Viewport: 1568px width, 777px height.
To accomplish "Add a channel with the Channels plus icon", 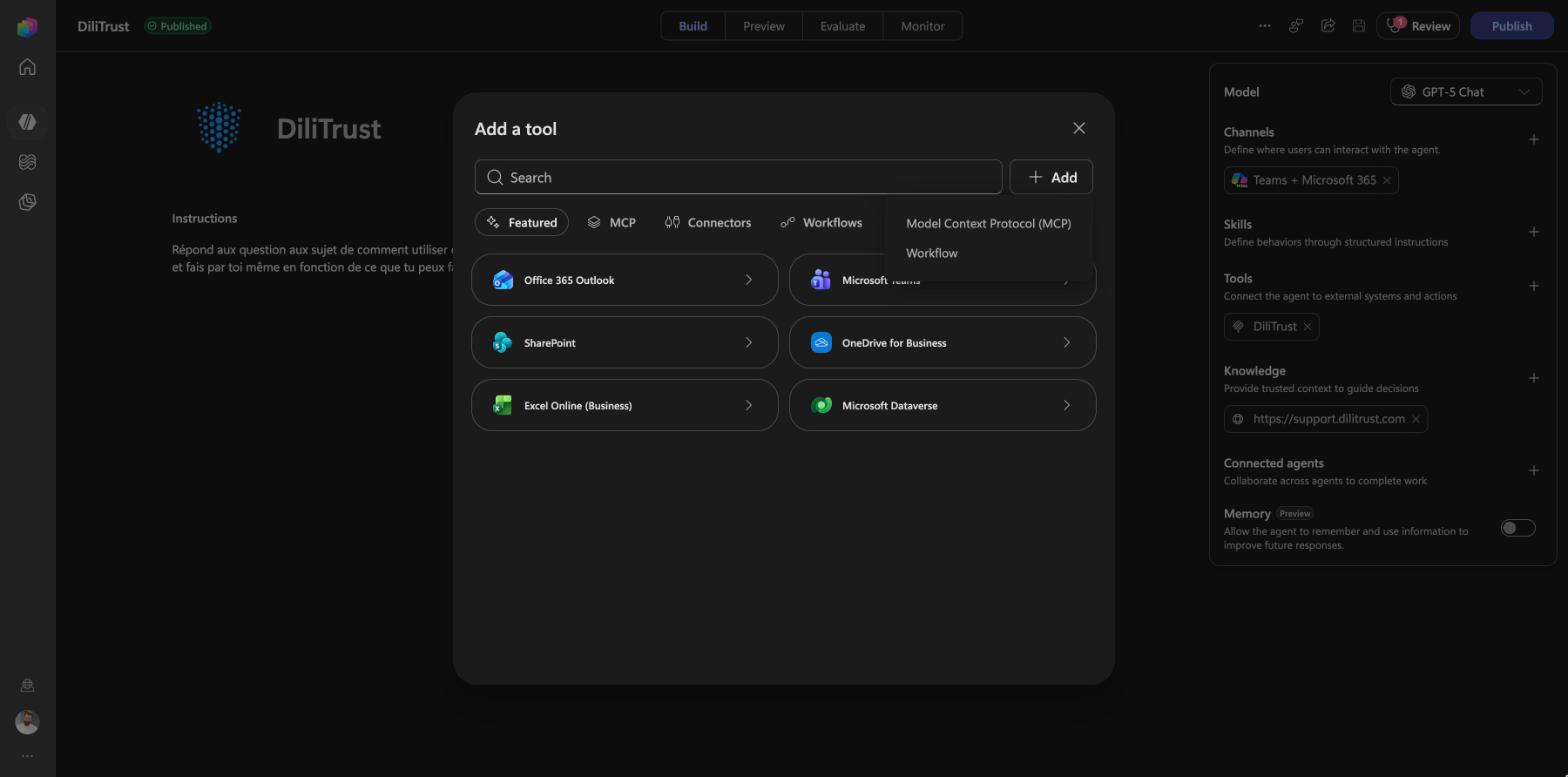I will click(x=1534, y=140).
